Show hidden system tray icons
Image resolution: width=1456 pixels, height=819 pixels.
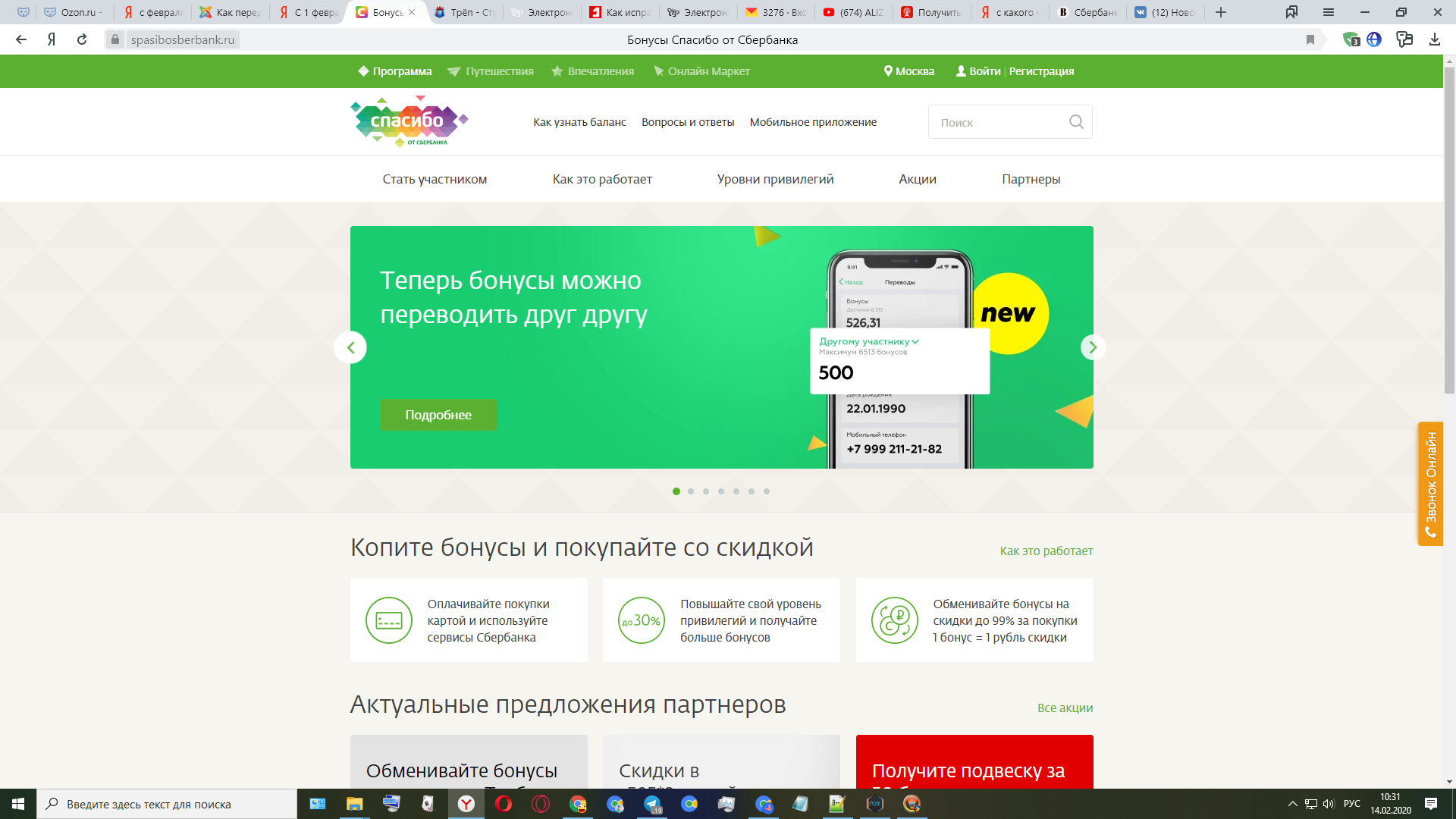click(x=1292, y=804)
